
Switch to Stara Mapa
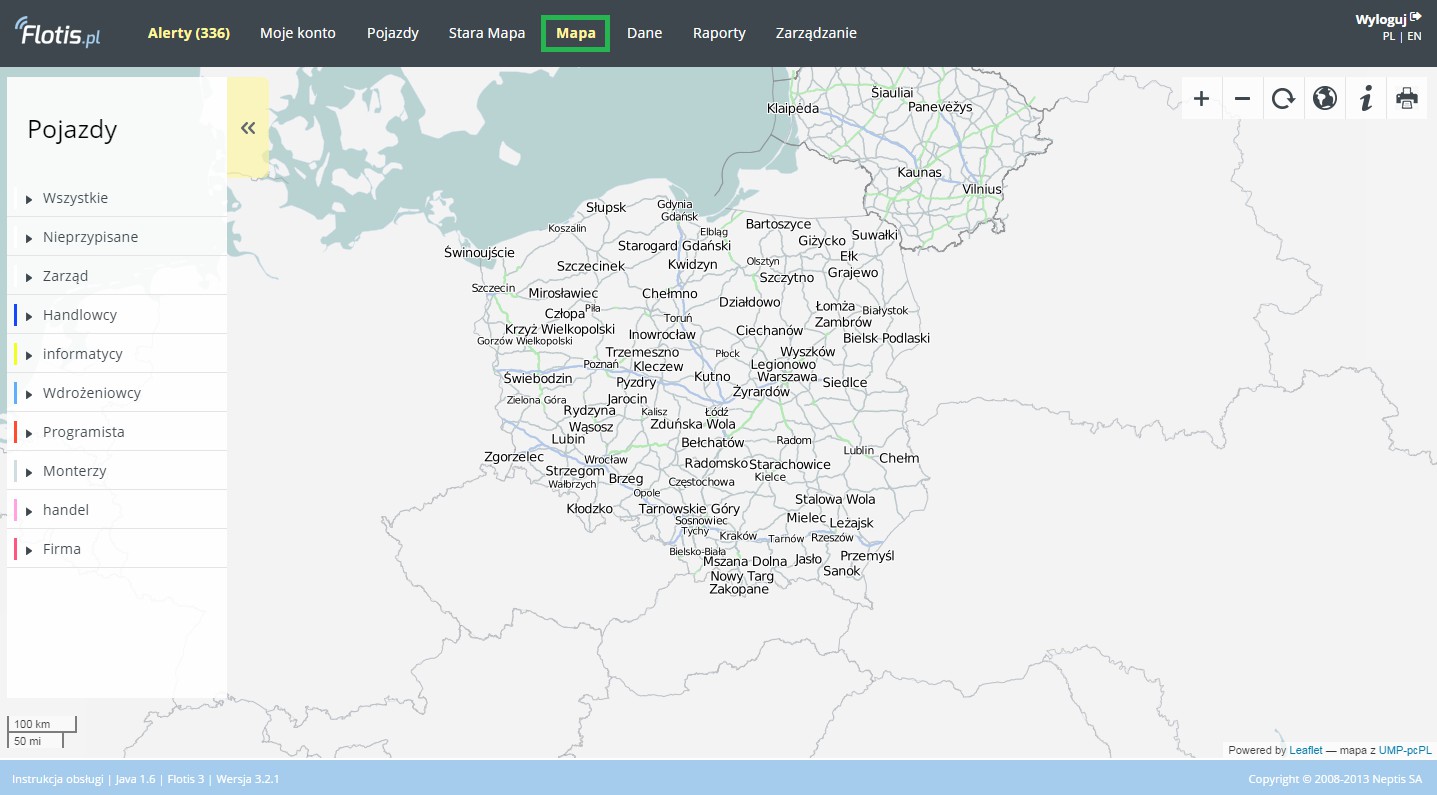(x=487, y=33)
